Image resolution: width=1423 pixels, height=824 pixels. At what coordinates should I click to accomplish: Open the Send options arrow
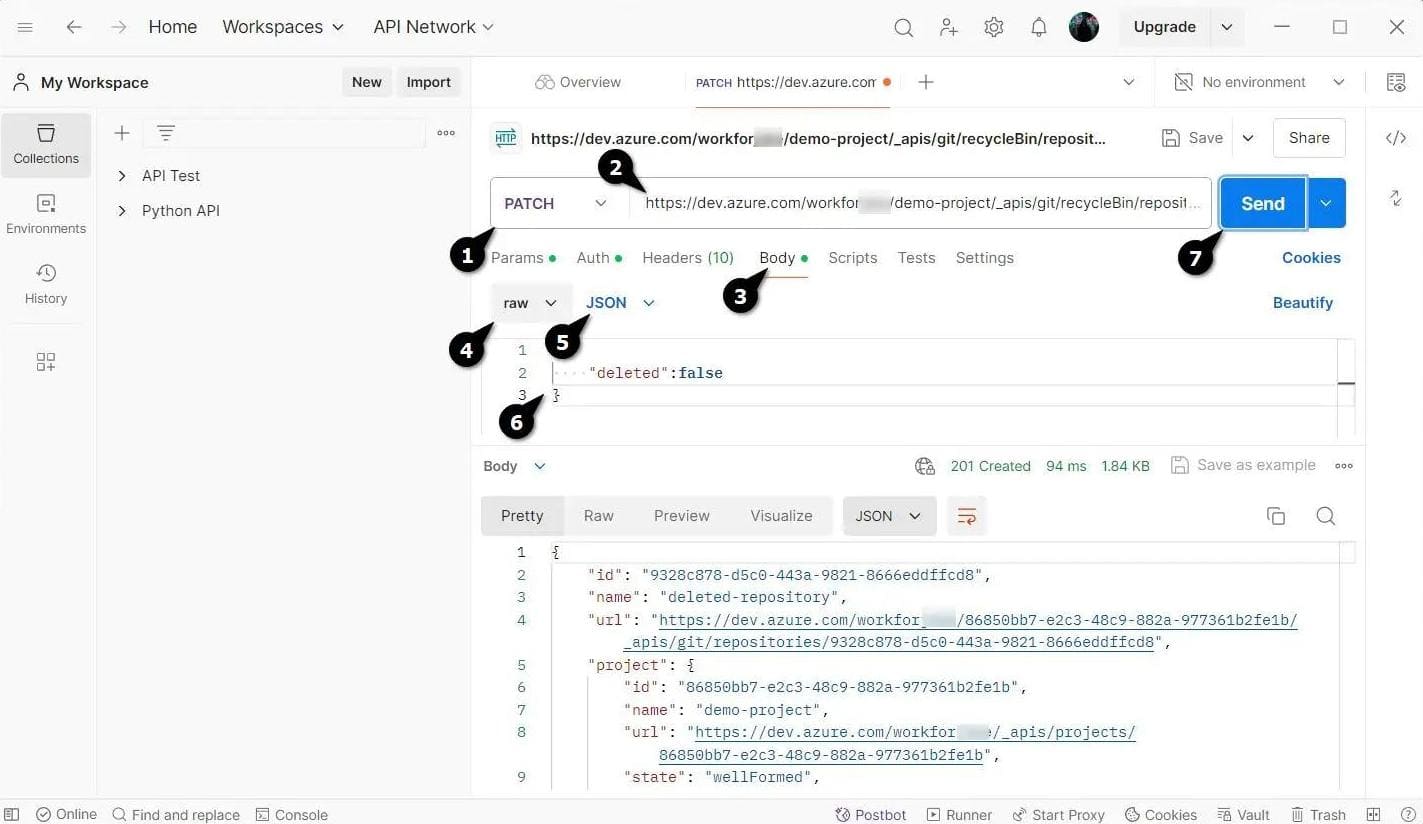pos(1326,203)
